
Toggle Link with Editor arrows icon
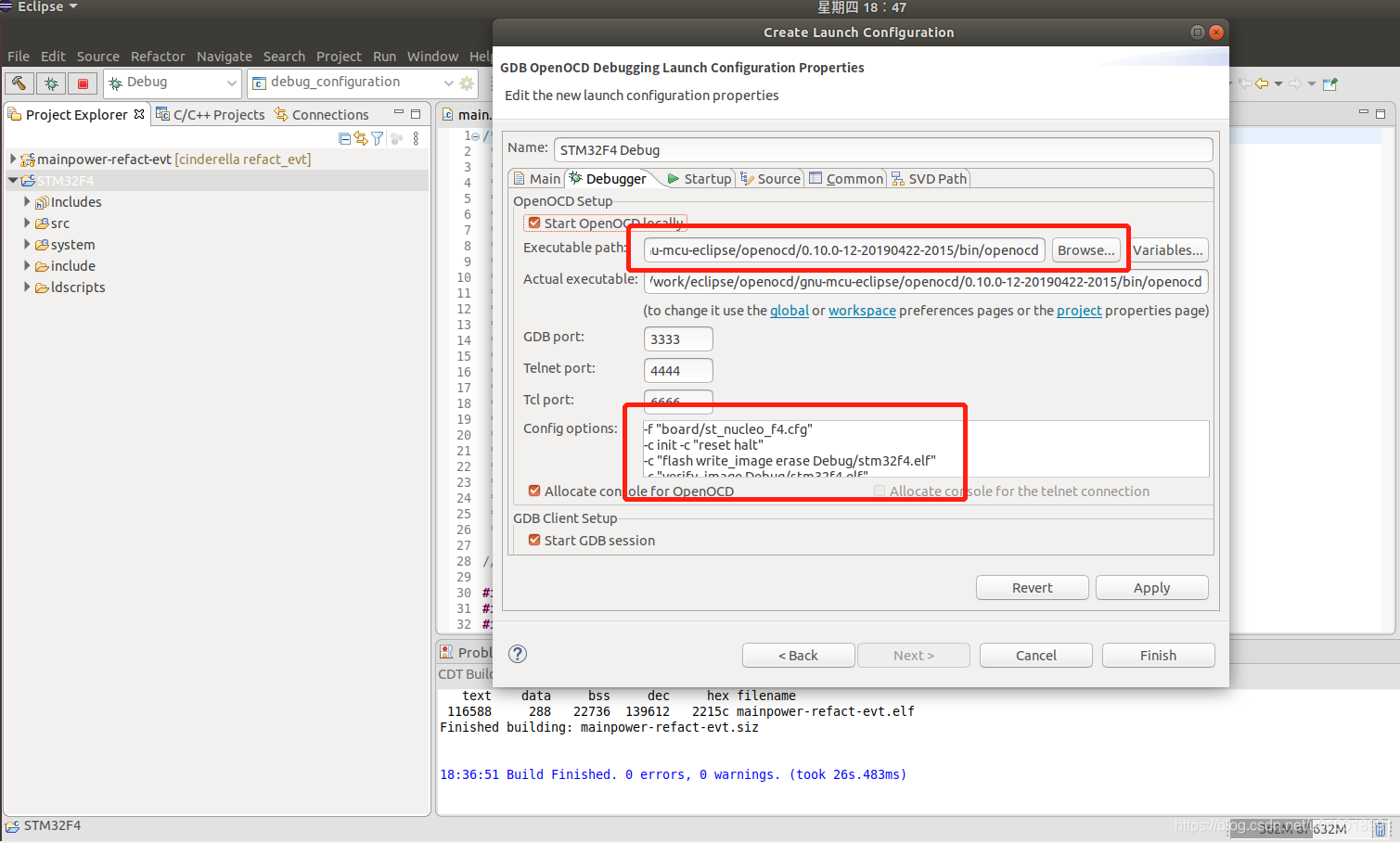coord(361,138)
